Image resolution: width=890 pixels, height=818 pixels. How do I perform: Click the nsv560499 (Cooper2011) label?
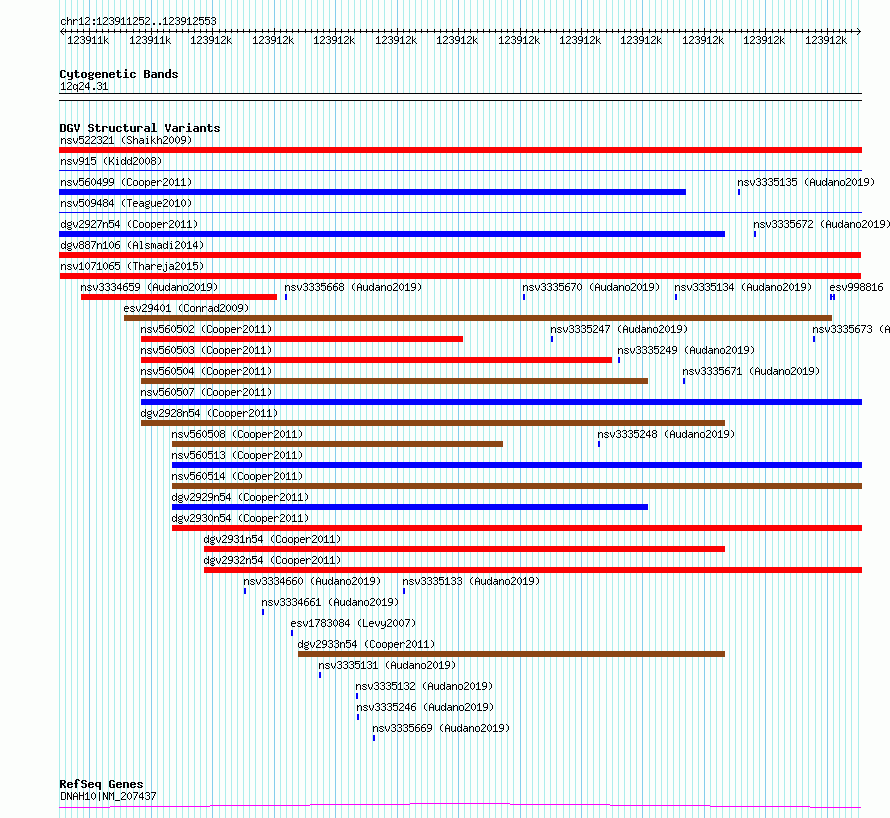point(126,182)
